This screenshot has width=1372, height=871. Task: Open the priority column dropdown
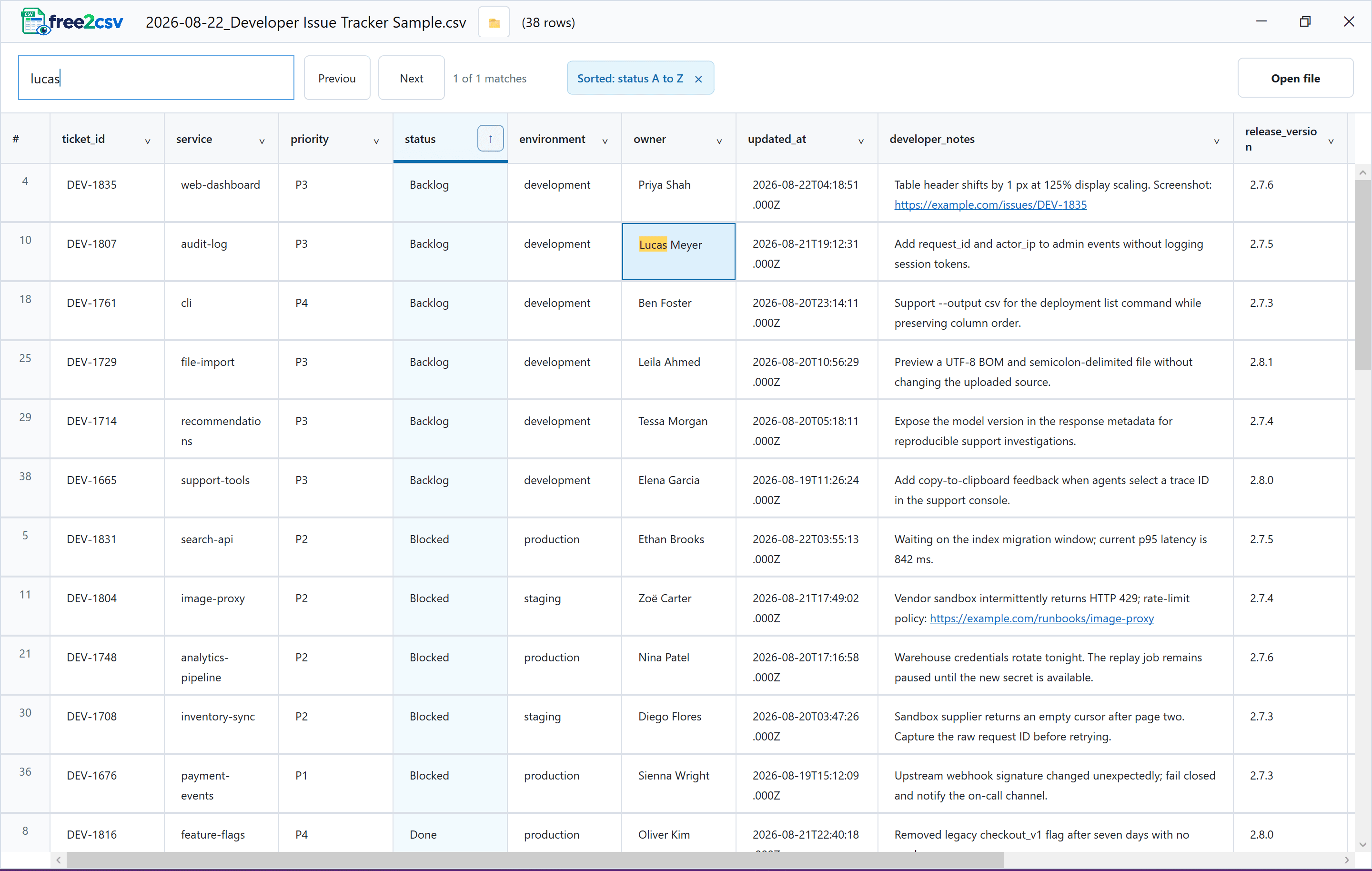pos(376,142)
